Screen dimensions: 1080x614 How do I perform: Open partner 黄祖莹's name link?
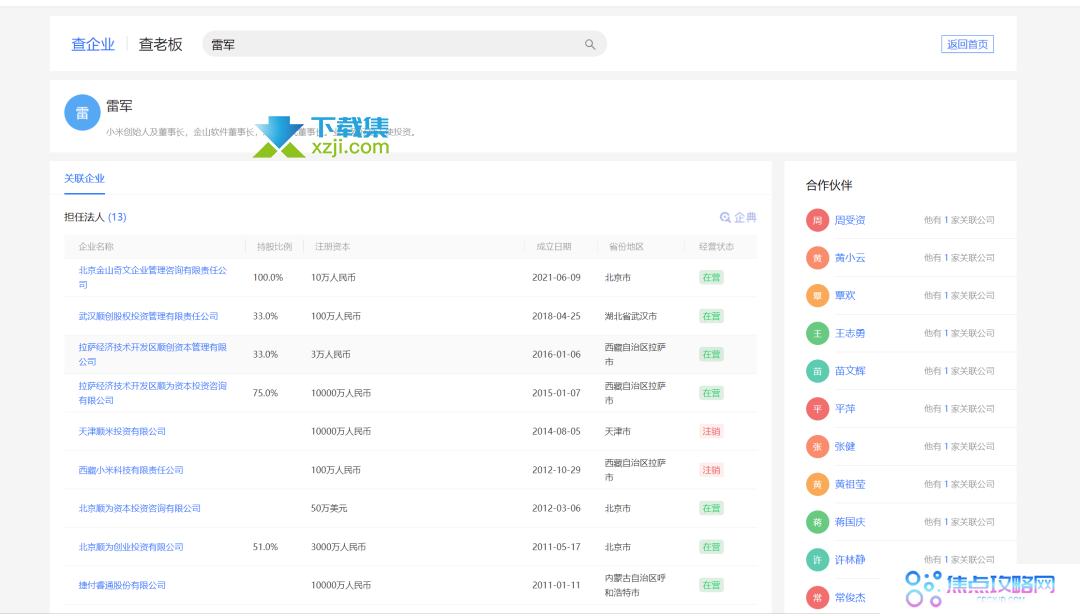pos(850,484)
